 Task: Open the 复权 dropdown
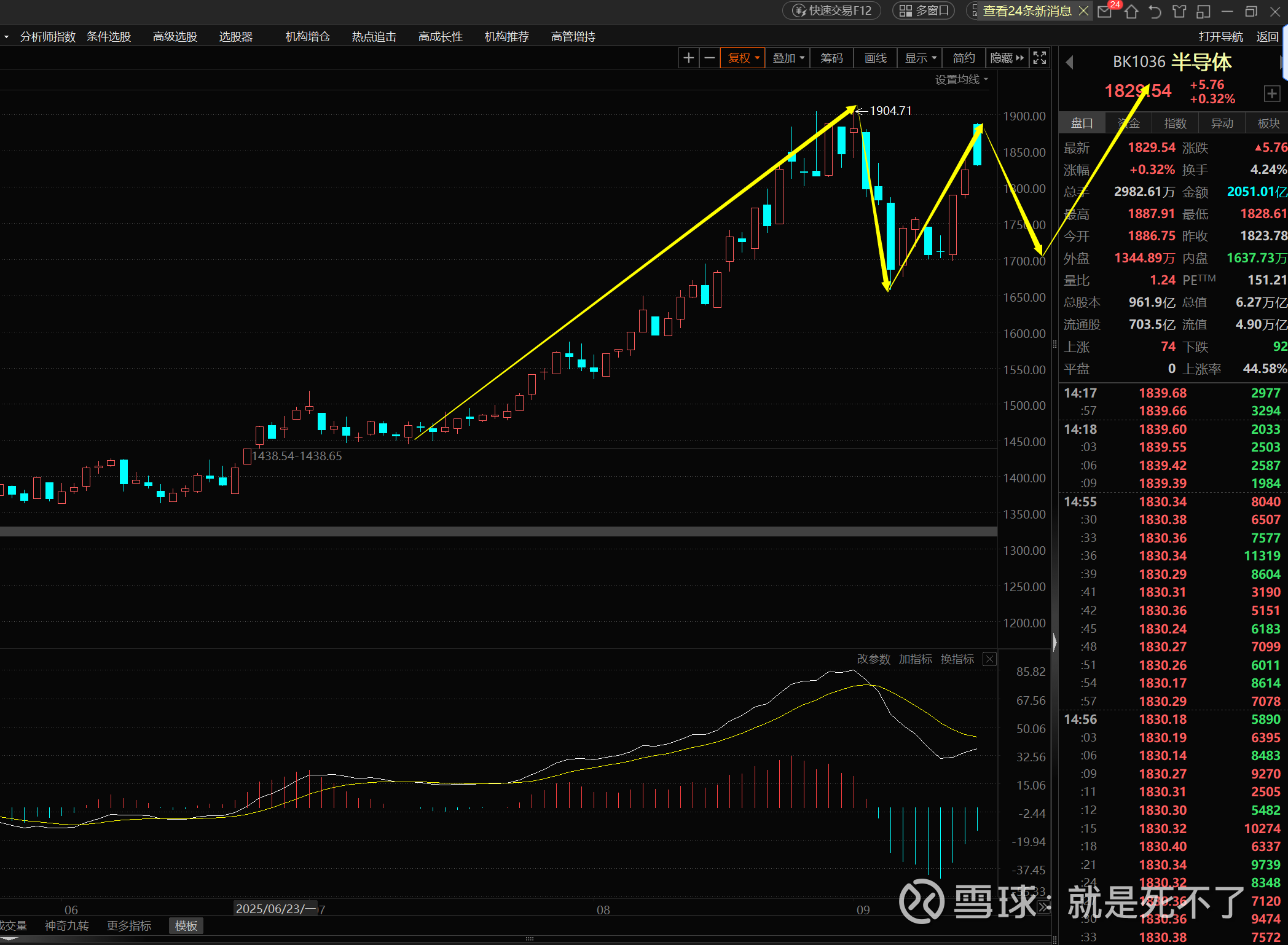tap(743, 58)
